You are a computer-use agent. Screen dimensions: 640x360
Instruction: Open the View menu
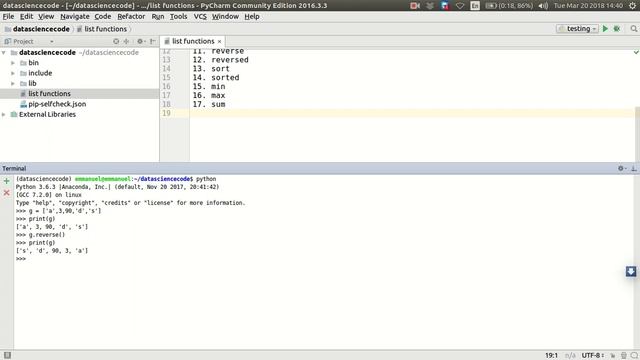click(46, 16)
